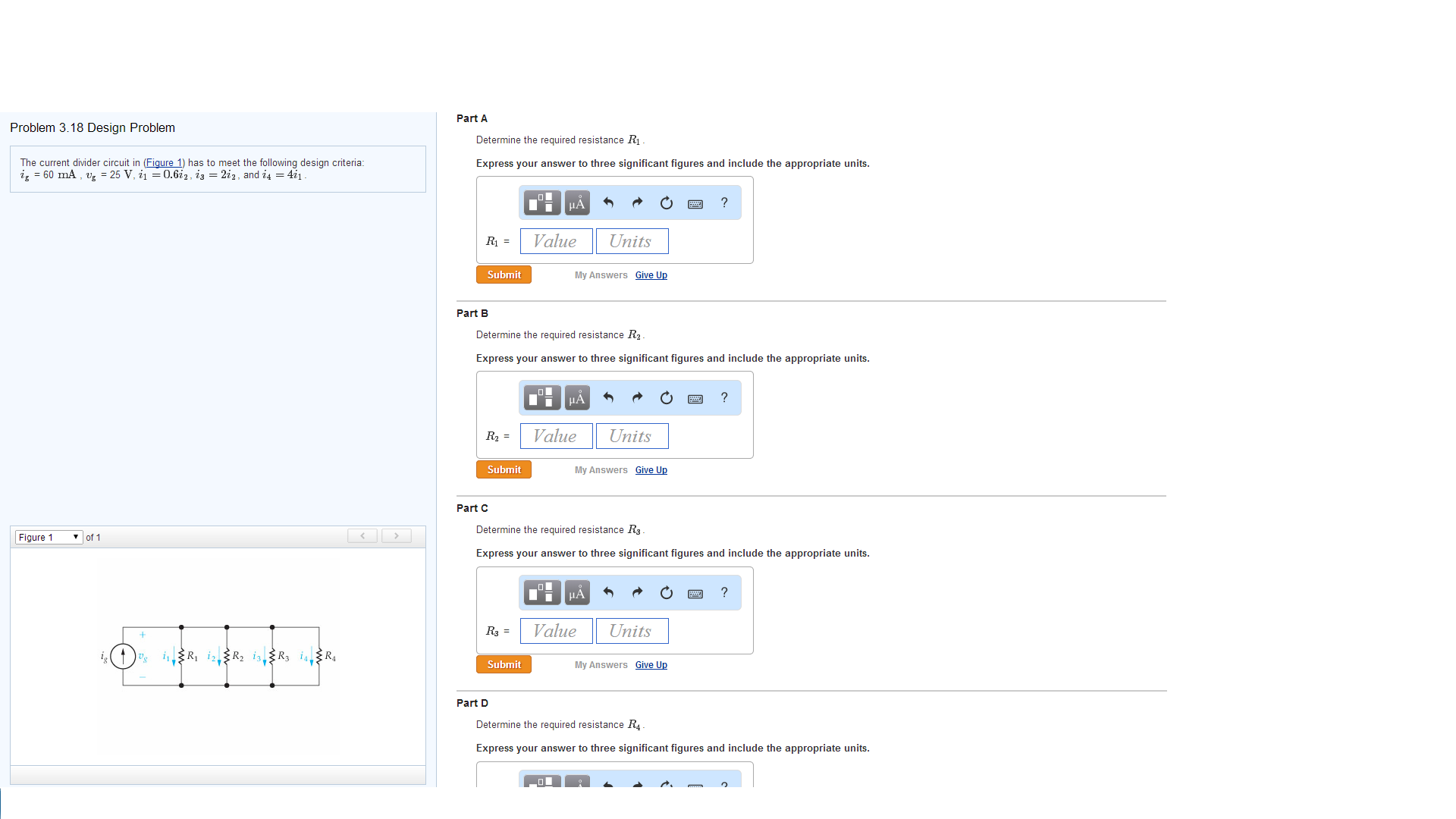Image resolution: width=1456 pixels, height=819 pixels.
Task: Open the µÅ units symbol icon in Part B
Action: click(577, 398)
